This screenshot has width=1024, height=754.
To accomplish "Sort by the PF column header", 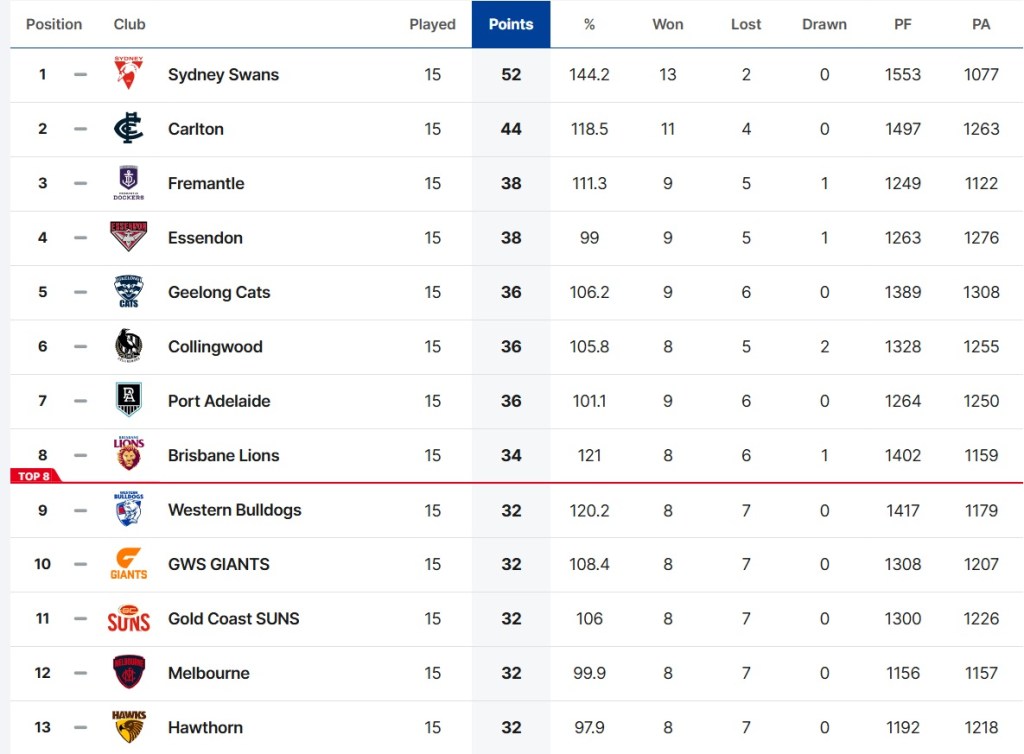I will click(x=902, y=24).
